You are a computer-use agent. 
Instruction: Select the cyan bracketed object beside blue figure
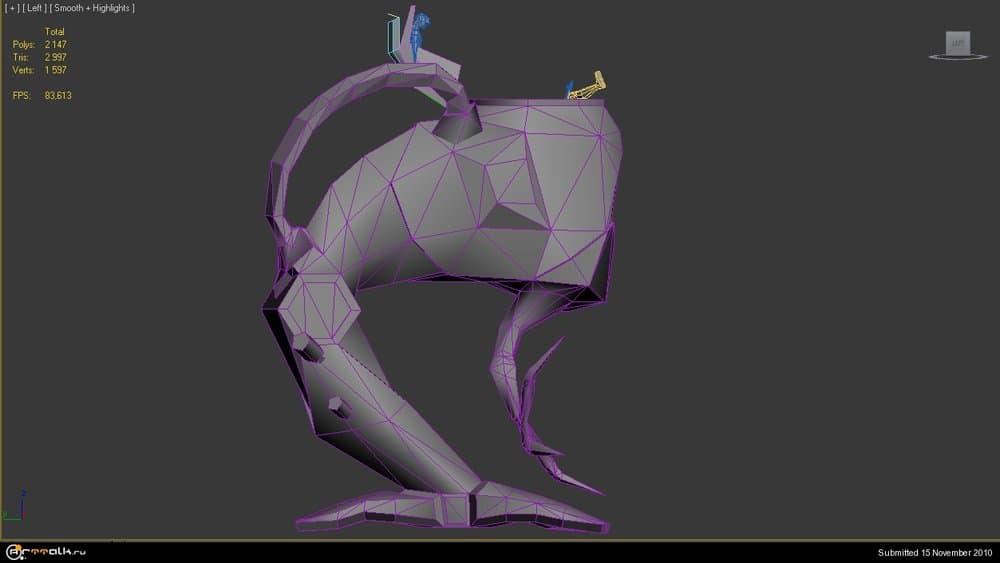(x=392, y=40)
